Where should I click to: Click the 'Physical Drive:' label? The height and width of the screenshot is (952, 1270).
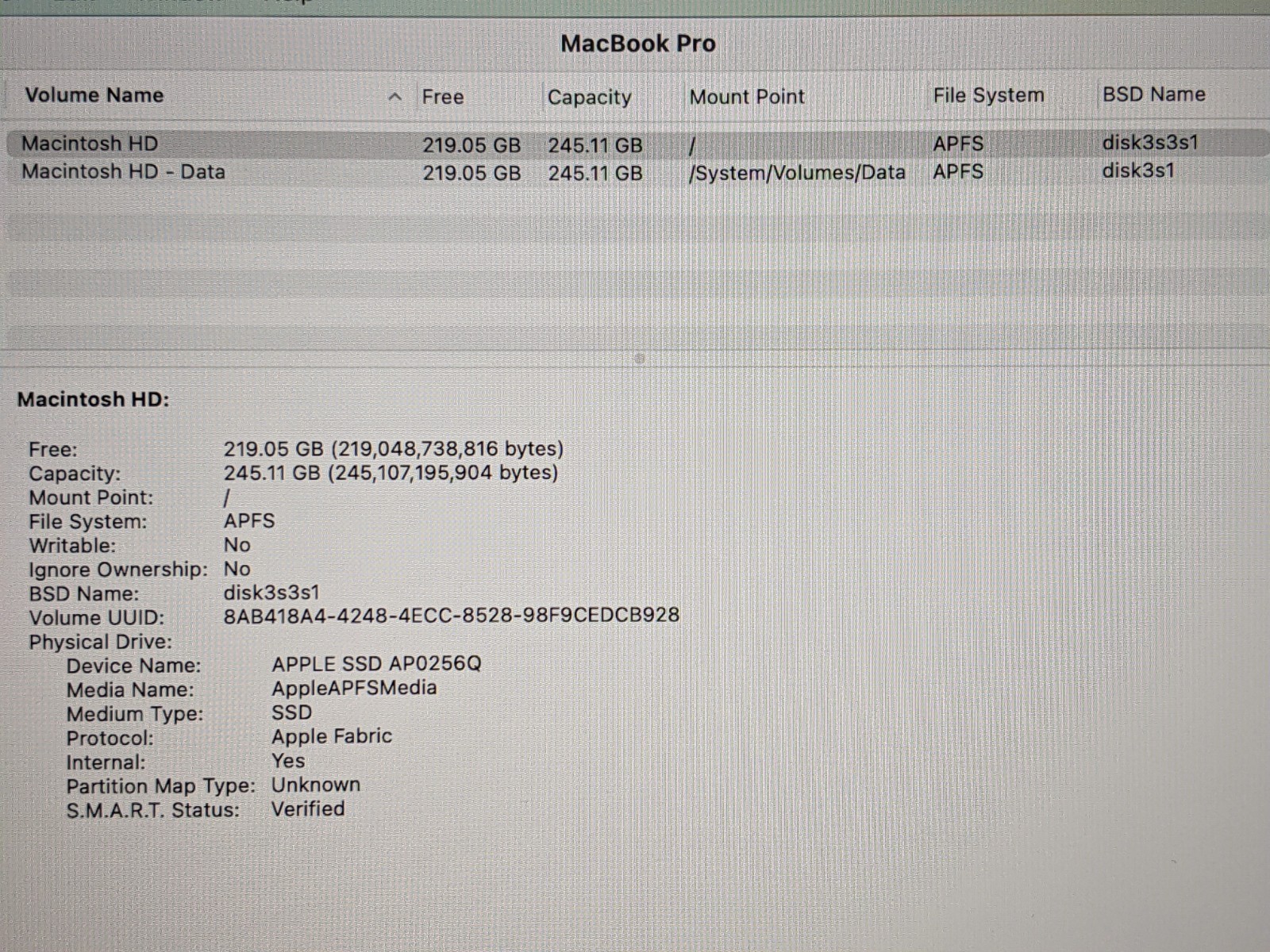(x=101, y=642)
